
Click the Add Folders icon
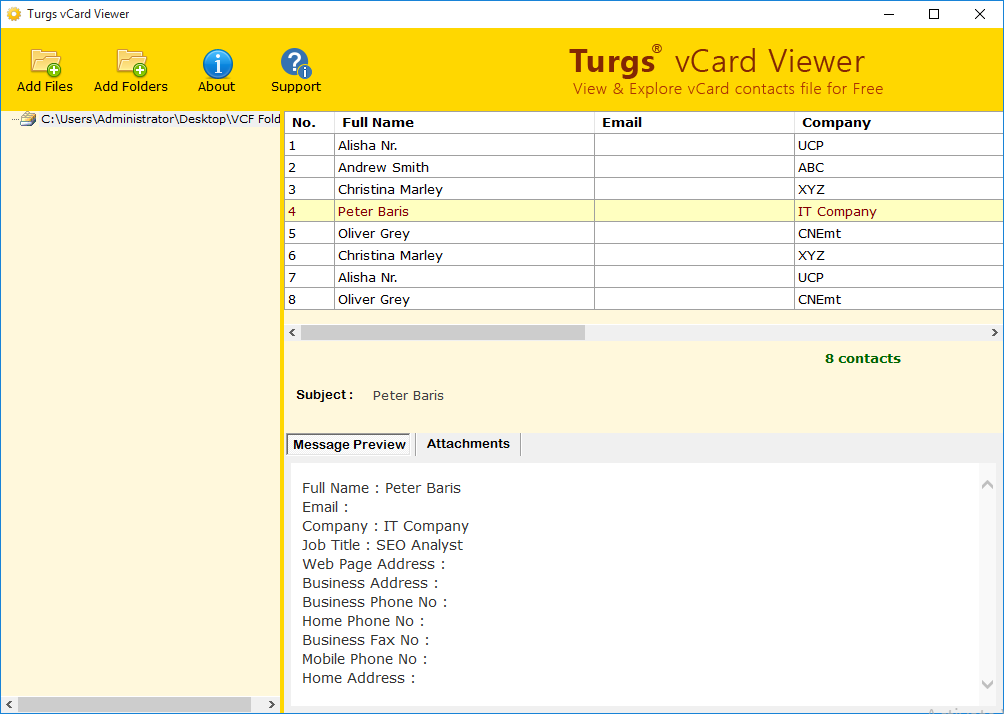coord(132,63)
